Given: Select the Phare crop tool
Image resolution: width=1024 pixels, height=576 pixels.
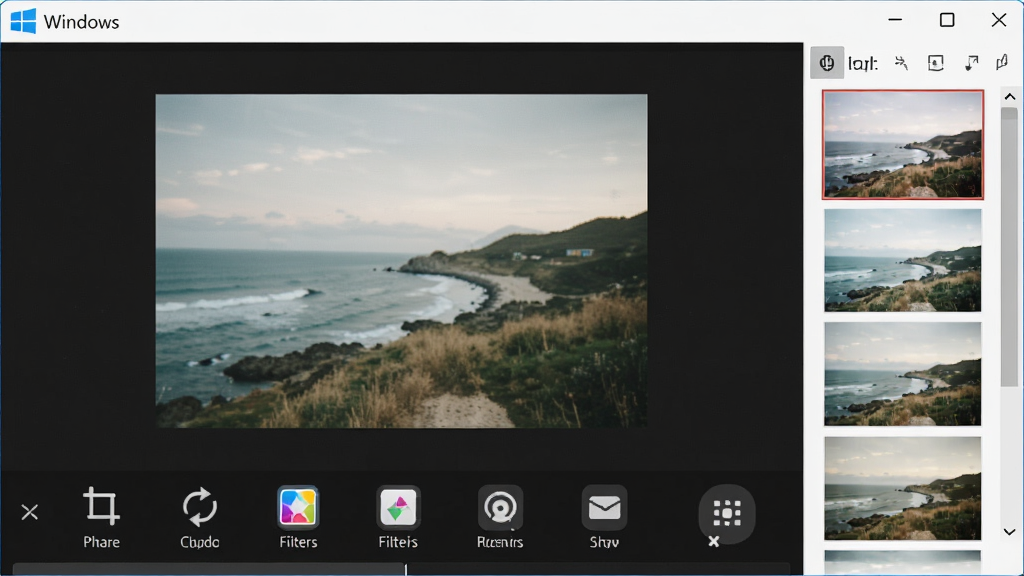Looking at the screenshot, I should pyautogui.click(x=101, y=506).
